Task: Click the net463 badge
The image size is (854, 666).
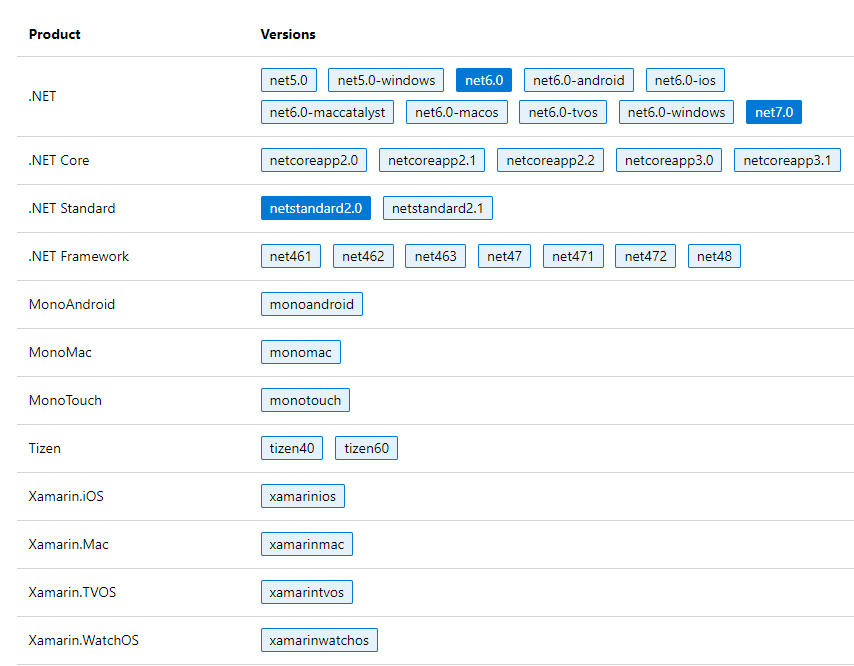Action: 436,256
